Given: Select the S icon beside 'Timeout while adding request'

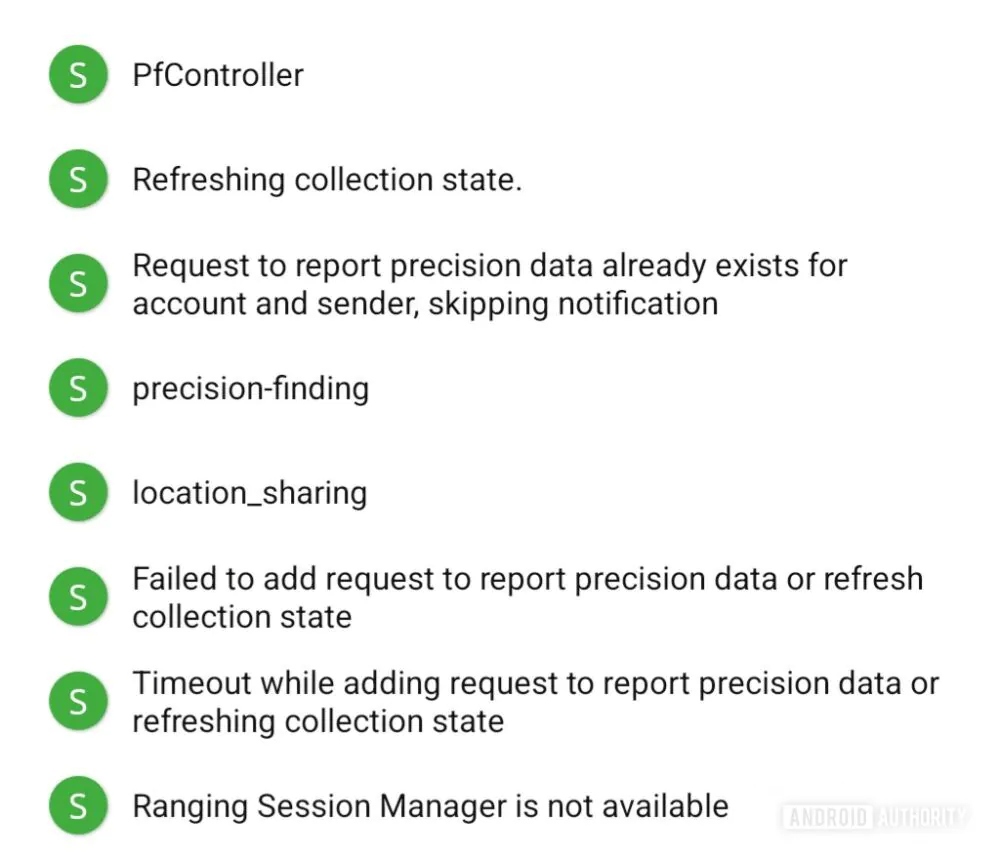Looking at the screenshot, I should pos(78,702).
